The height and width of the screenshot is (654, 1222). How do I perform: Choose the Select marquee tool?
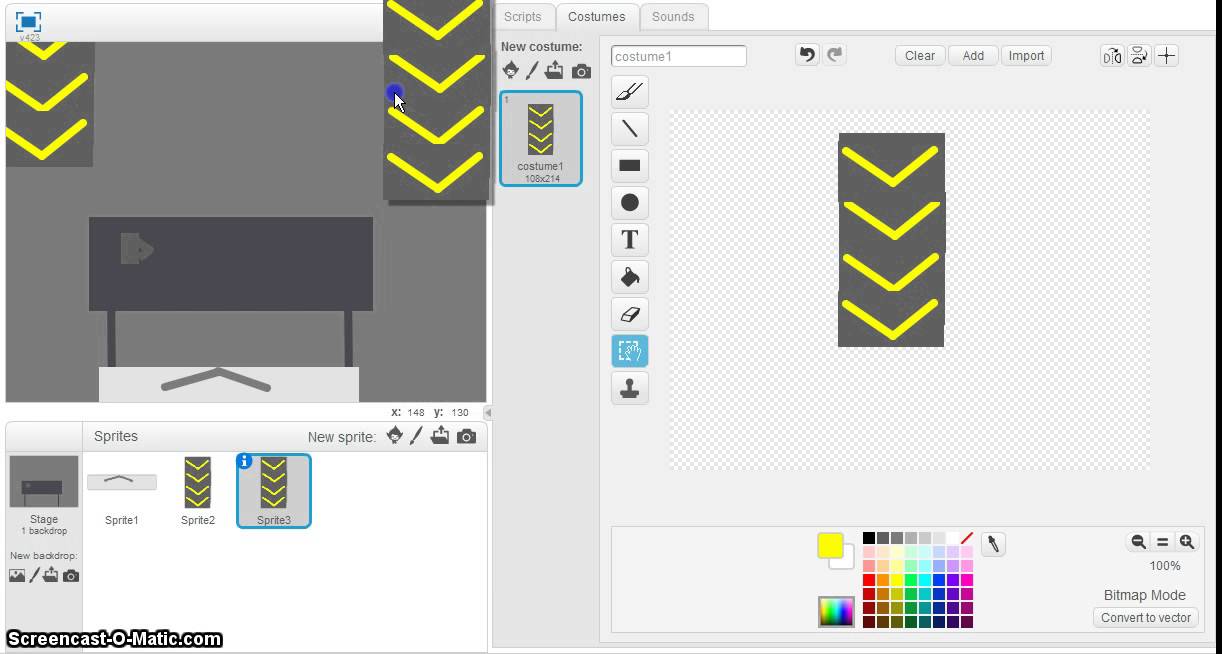[x=630, y=351]
